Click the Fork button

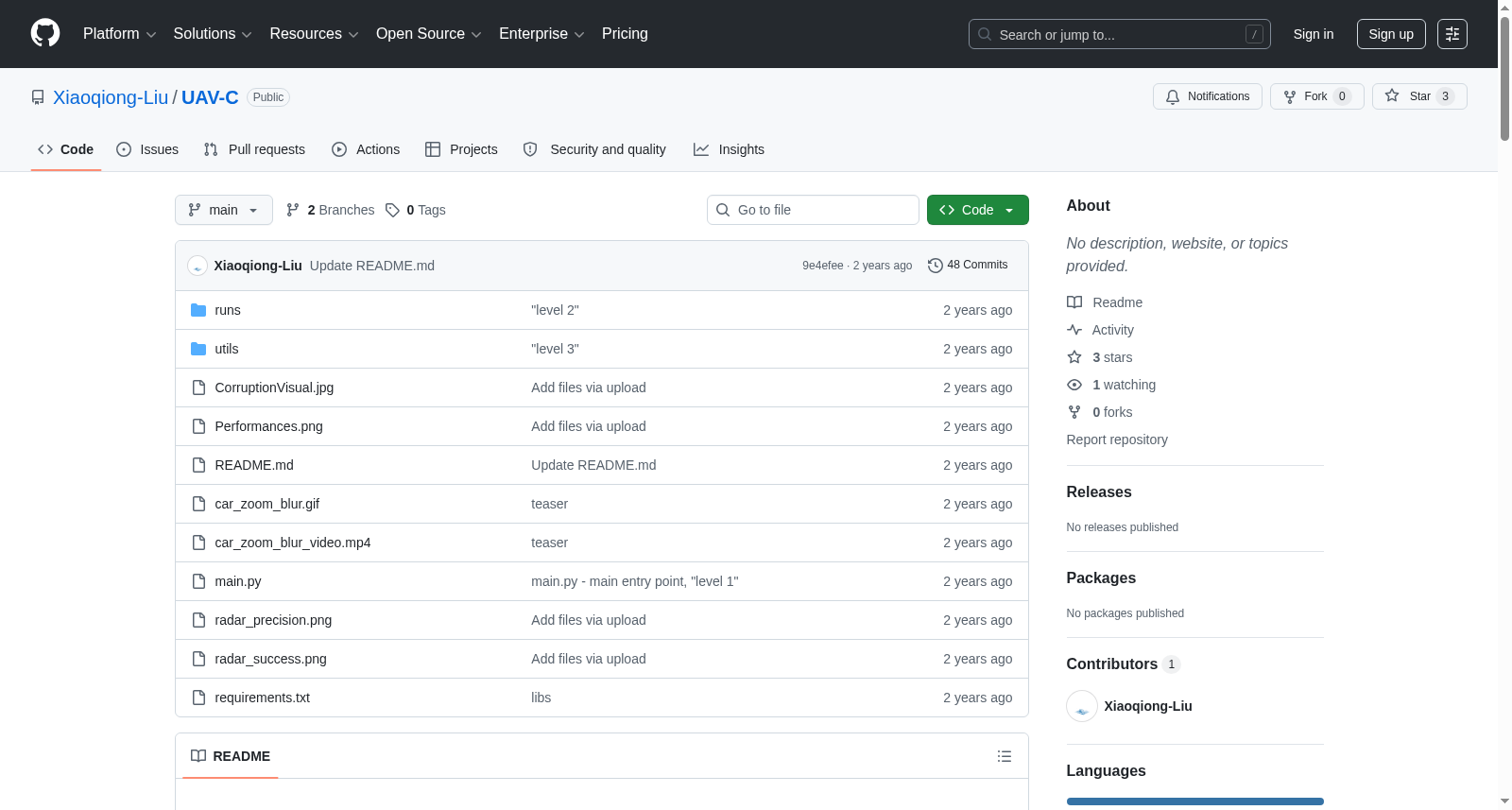(x=1317, y=96)
